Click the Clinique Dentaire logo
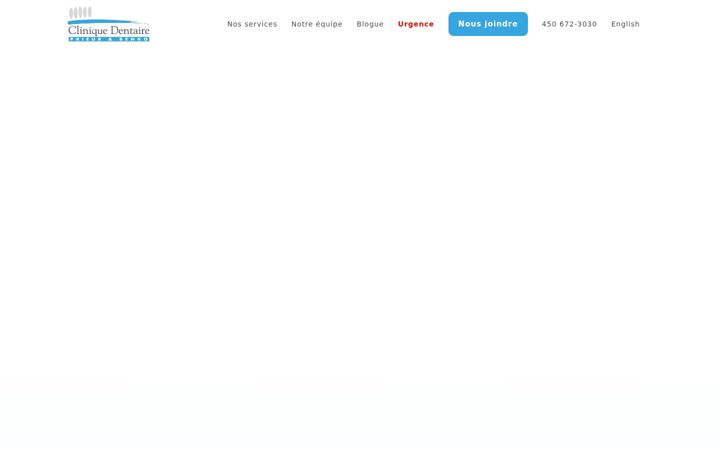 [109, 24]
